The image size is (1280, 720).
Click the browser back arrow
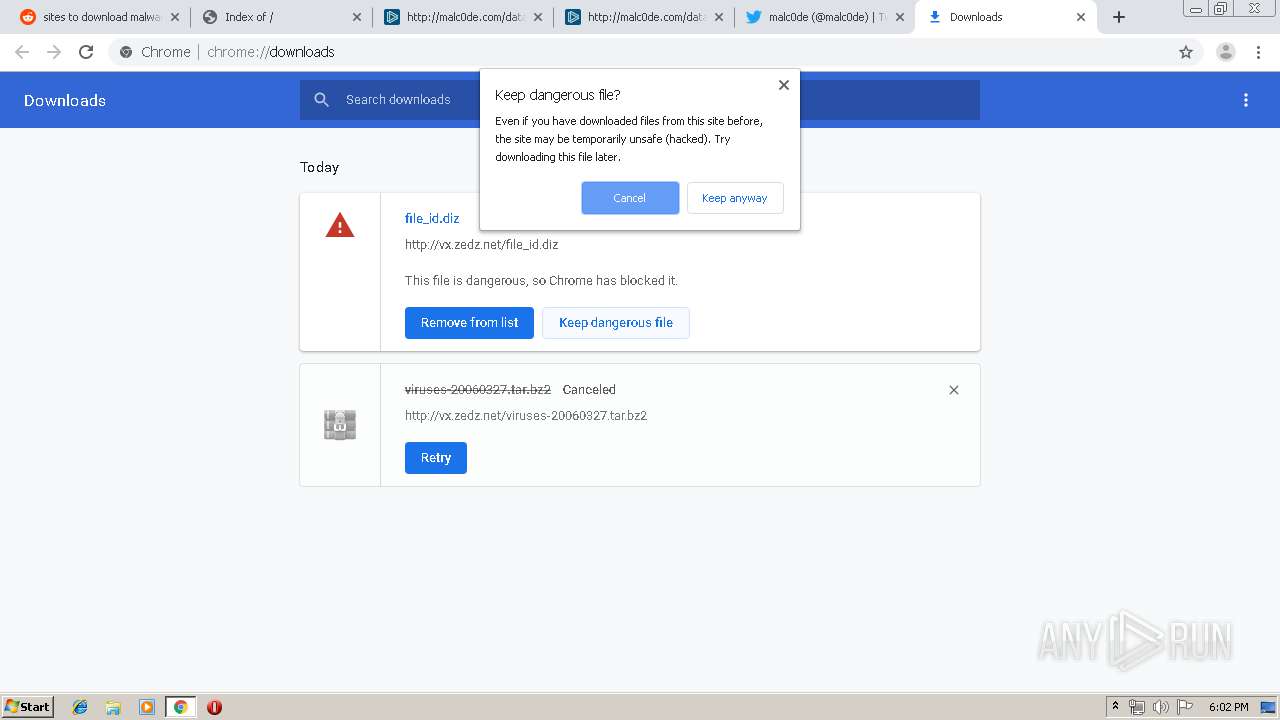point(22,52)
